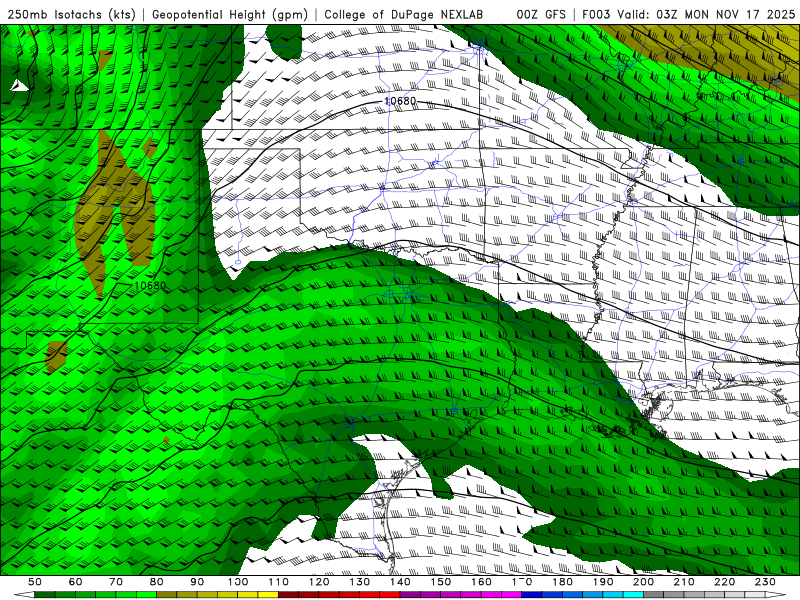Click the '210' color bar label

(684, 582)
